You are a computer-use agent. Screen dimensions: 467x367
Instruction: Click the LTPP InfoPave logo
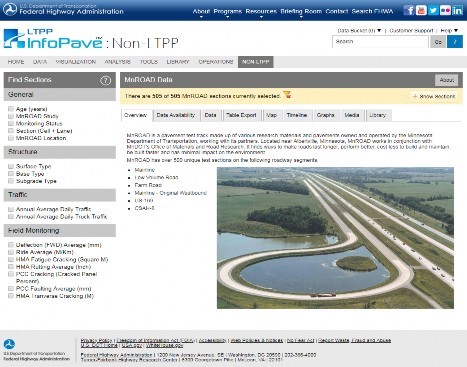click(x=53, y=39)
